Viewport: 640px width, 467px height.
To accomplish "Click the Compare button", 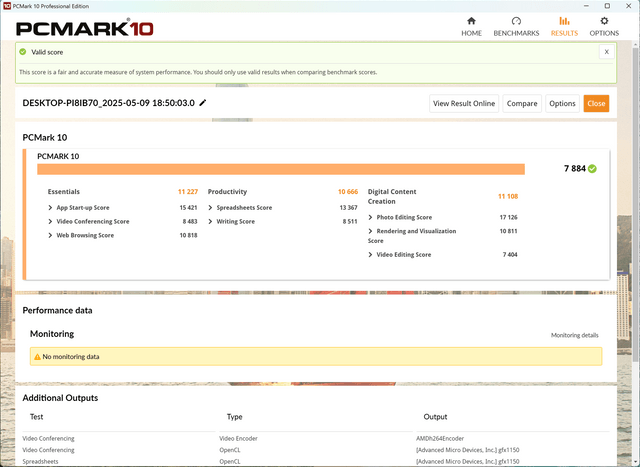I will coord(522,103).
